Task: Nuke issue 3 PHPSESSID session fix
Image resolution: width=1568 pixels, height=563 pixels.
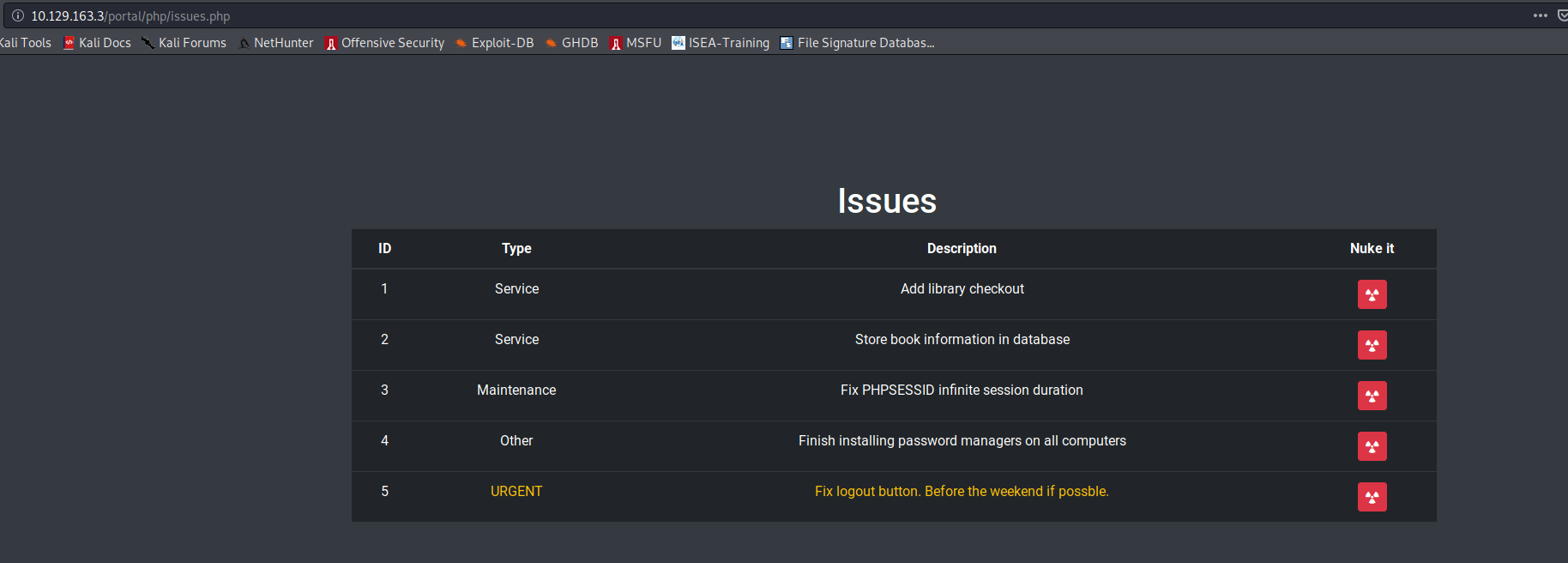Action: click(1372, 396)
